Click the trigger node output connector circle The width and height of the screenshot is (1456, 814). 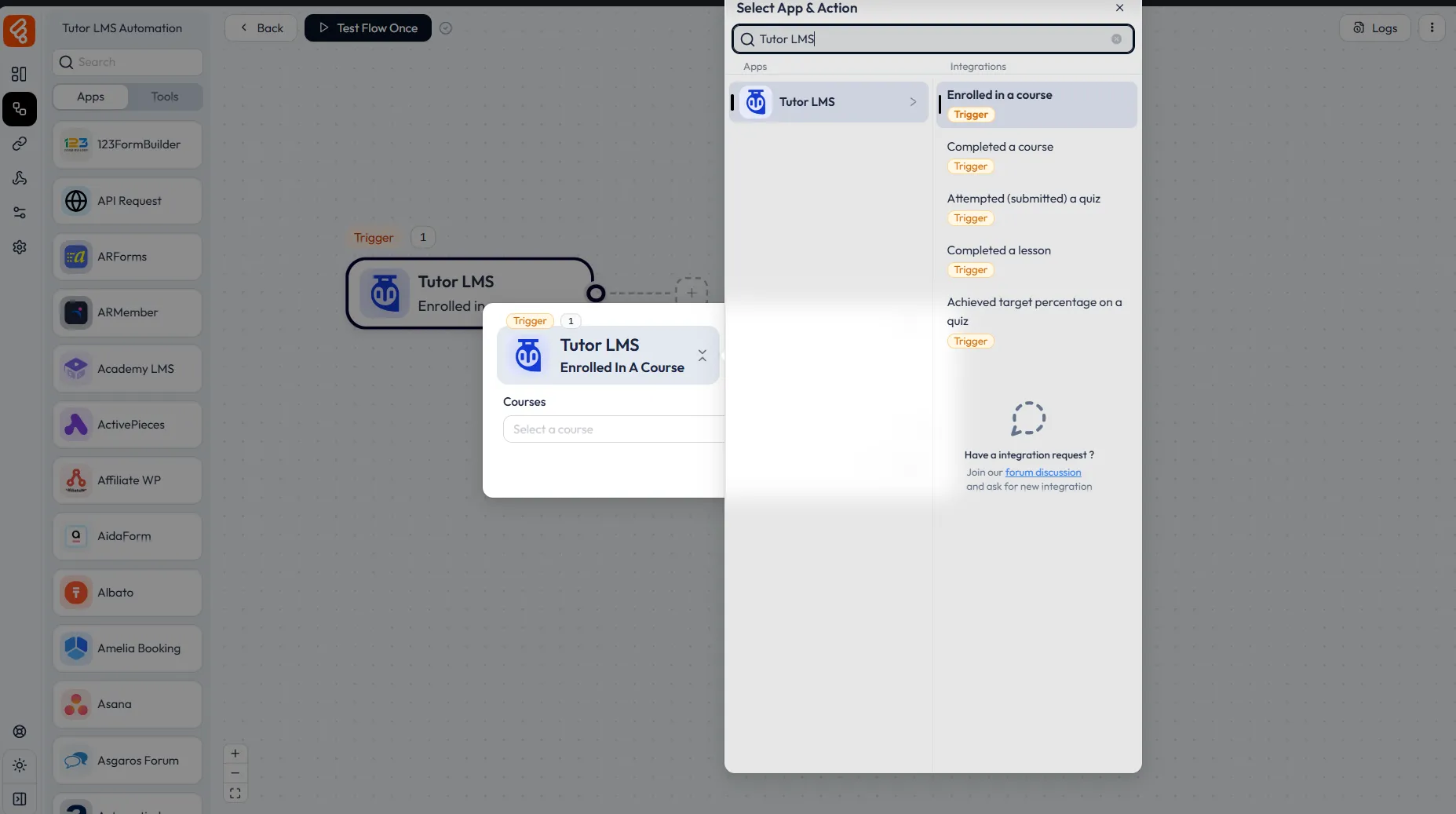[x=596, y=293]
